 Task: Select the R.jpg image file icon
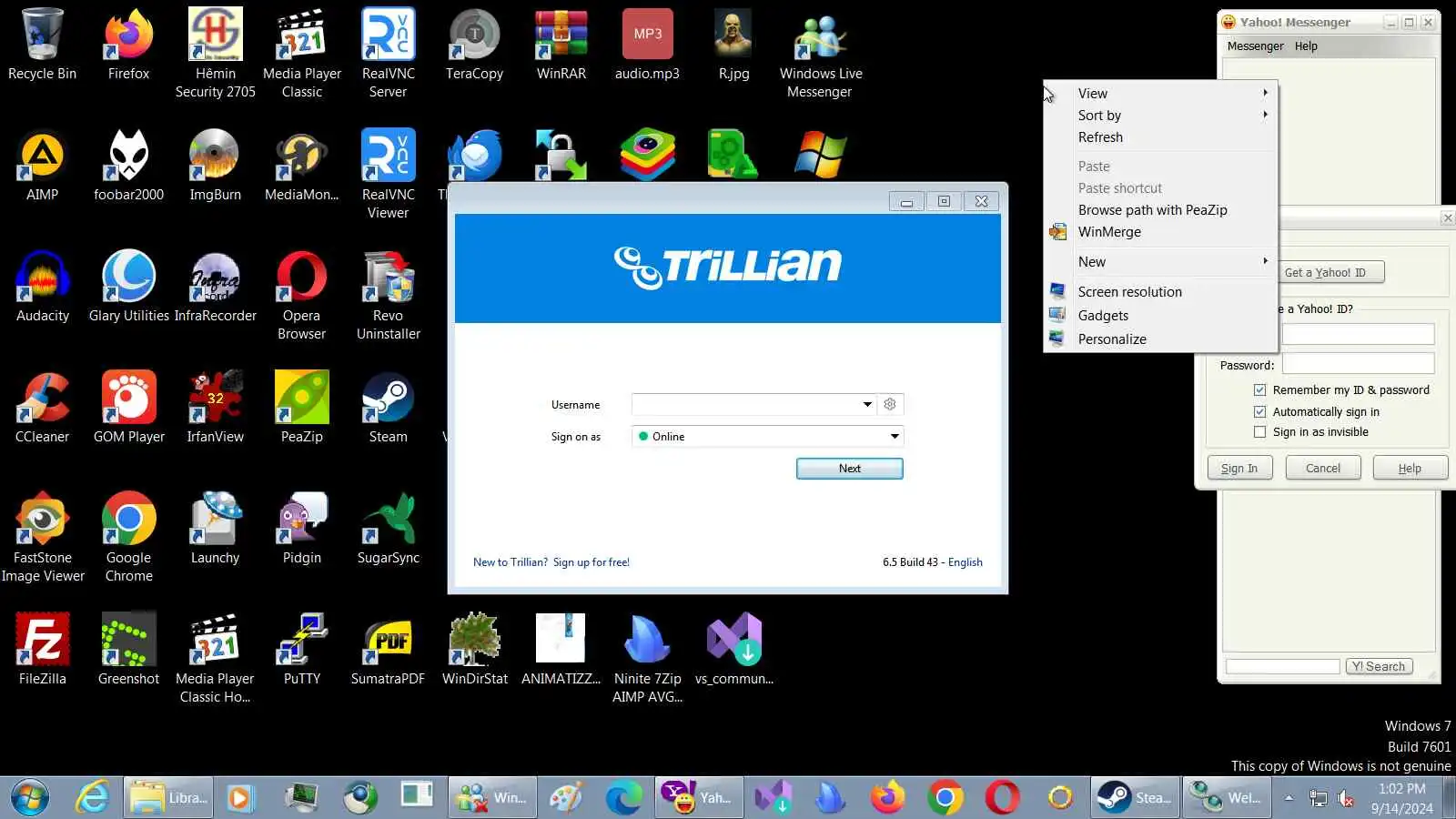coord(733,45)
